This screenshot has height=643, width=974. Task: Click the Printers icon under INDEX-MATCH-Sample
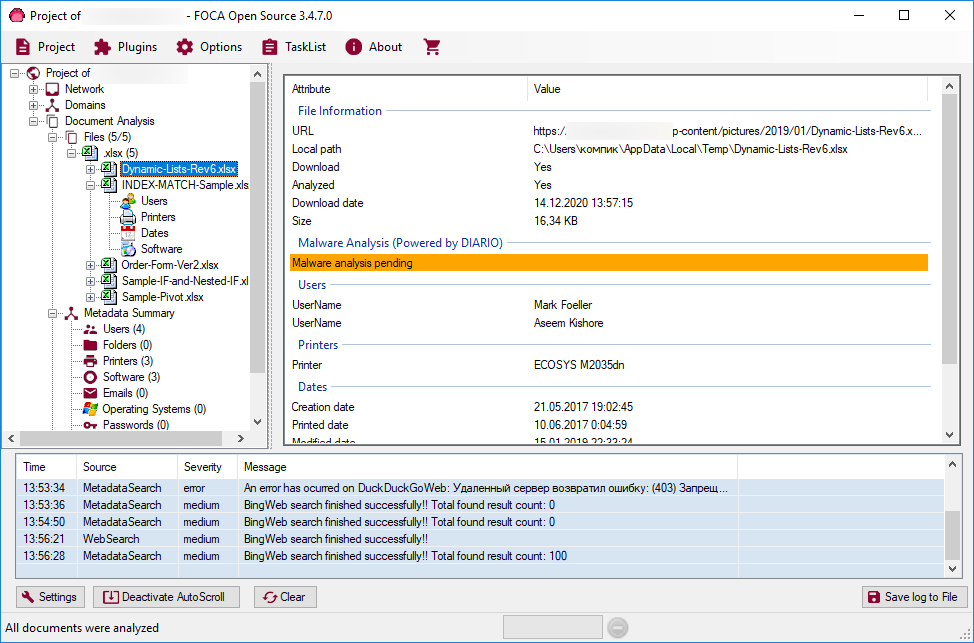128,217
